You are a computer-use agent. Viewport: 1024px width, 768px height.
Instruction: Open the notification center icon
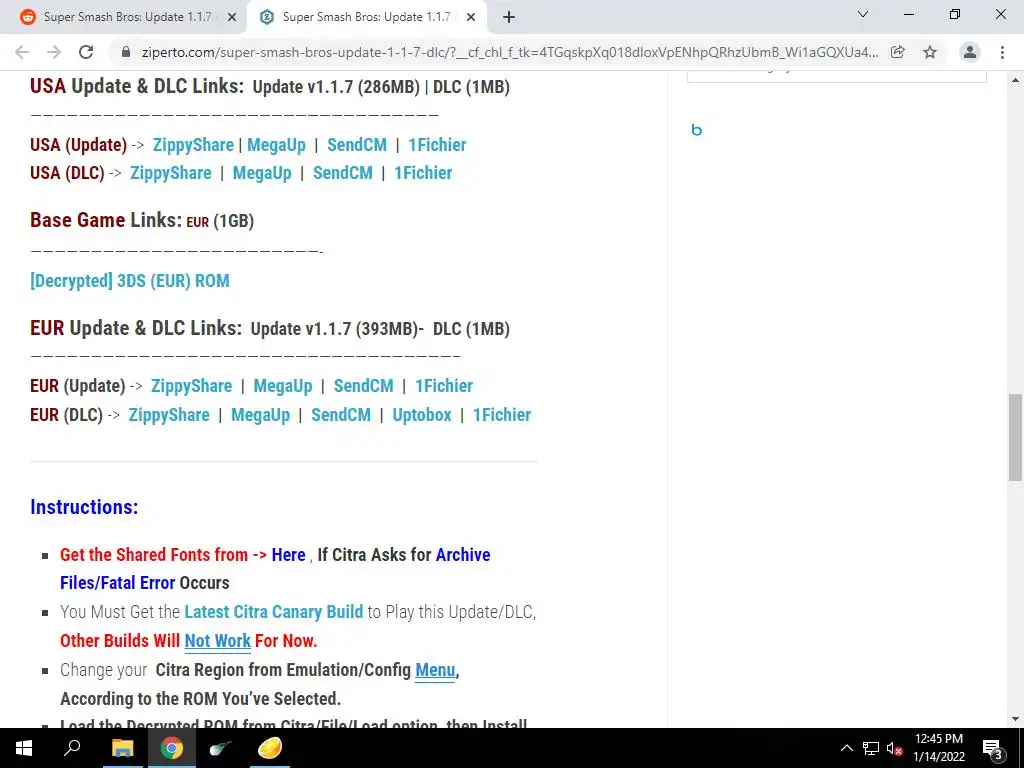coord(992,748)
